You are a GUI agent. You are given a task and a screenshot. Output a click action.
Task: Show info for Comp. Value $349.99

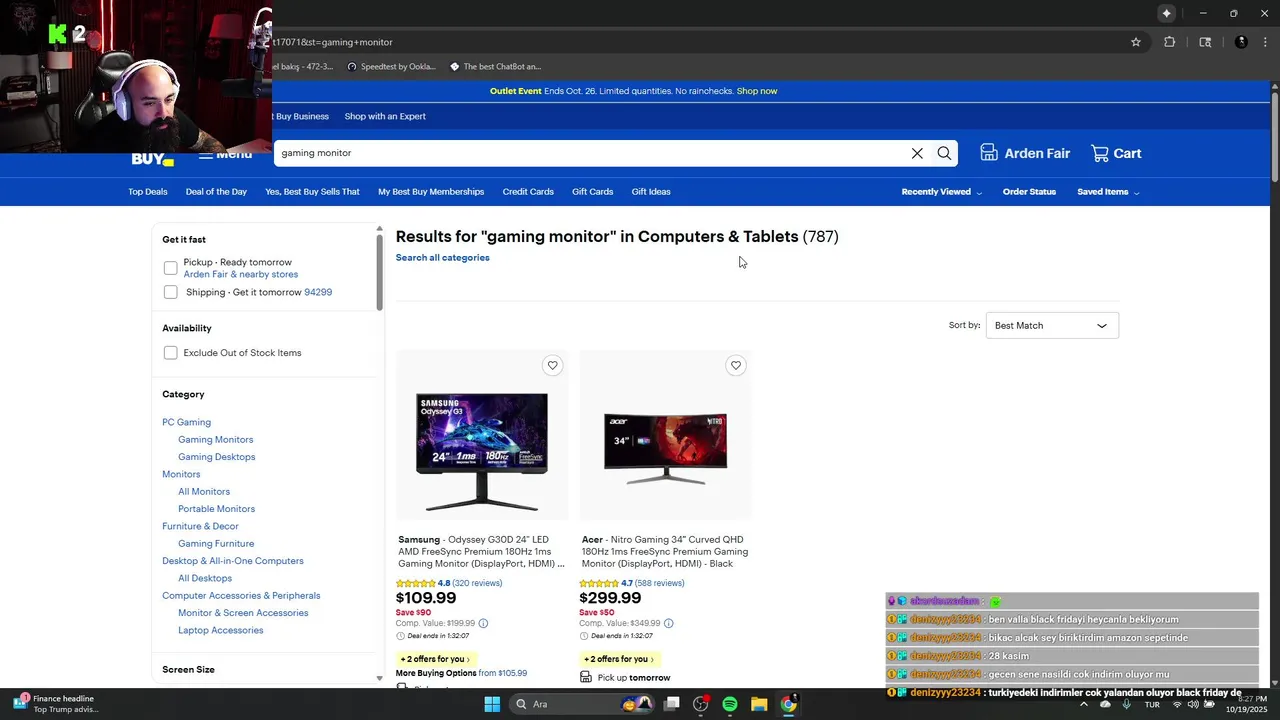669,623
